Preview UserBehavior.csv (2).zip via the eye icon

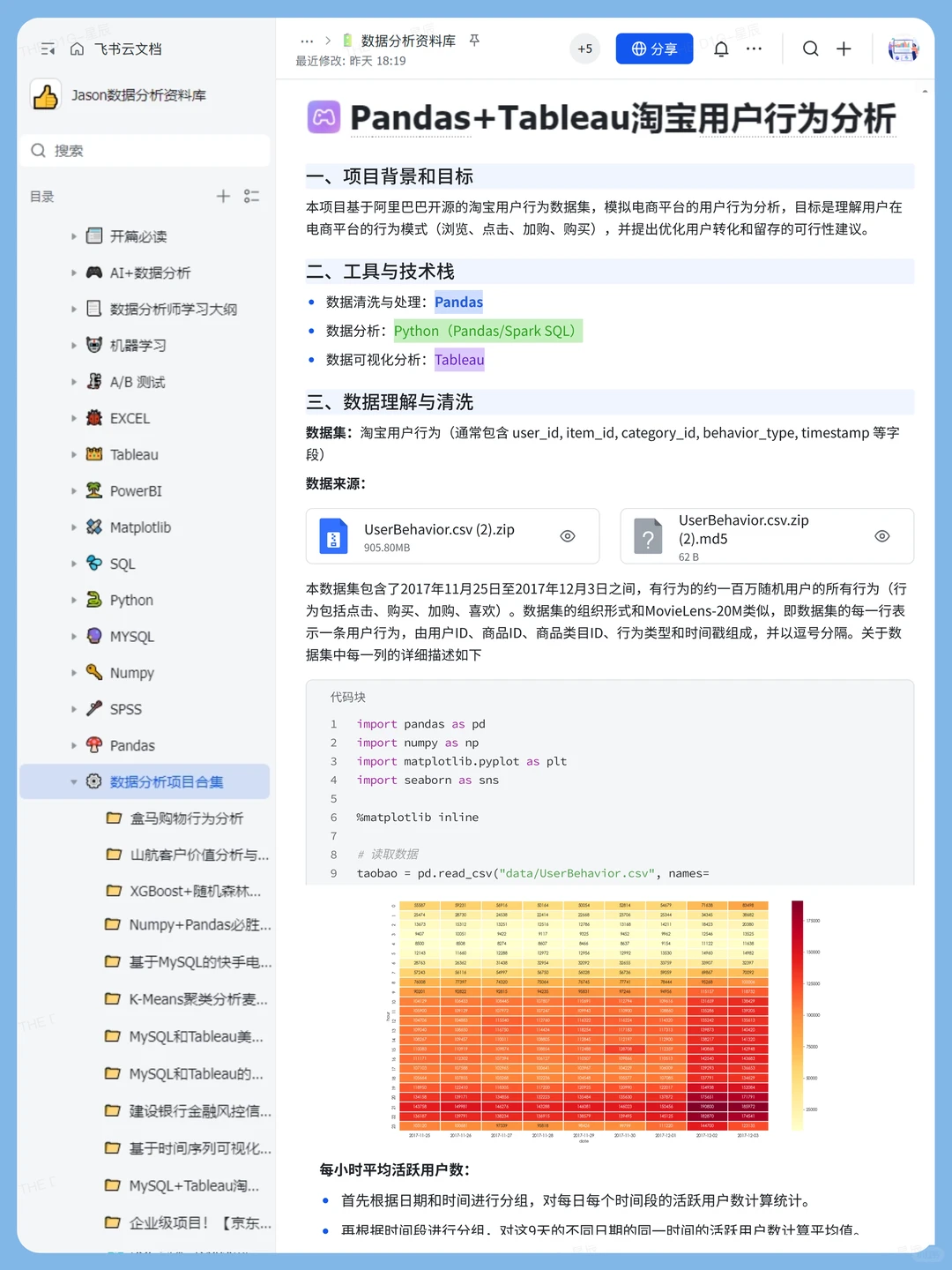pos(568,536)
